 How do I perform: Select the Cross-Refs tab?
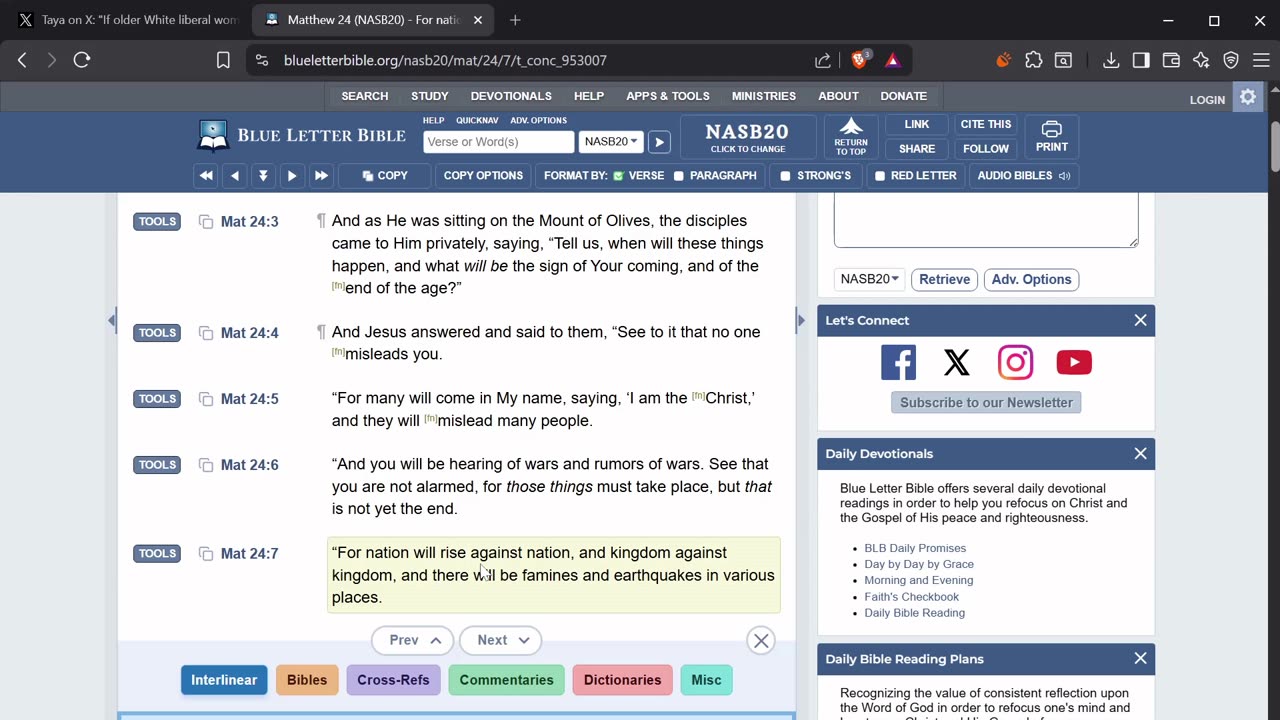coord(393,680)
